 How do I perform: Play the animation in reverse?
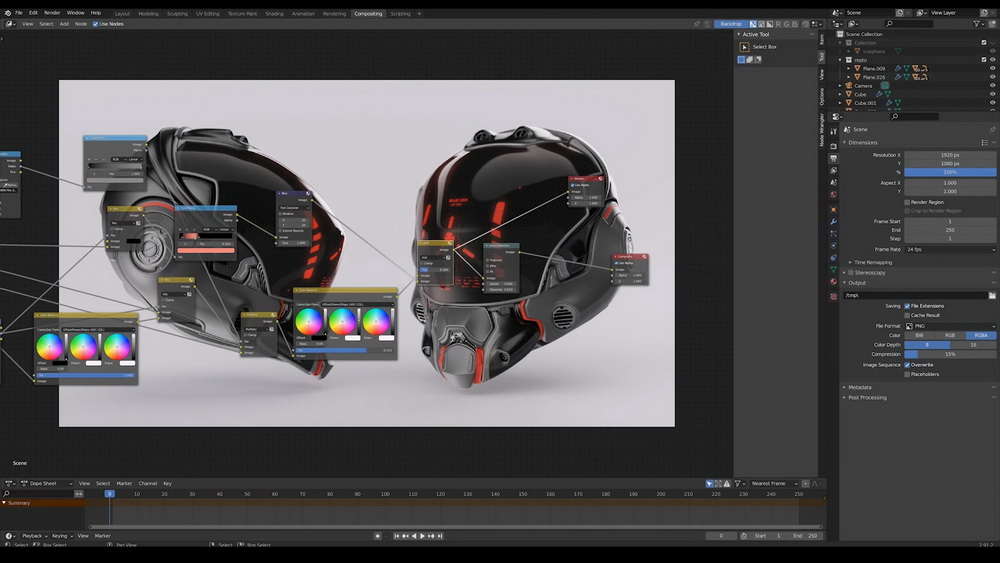click(414, 536)
